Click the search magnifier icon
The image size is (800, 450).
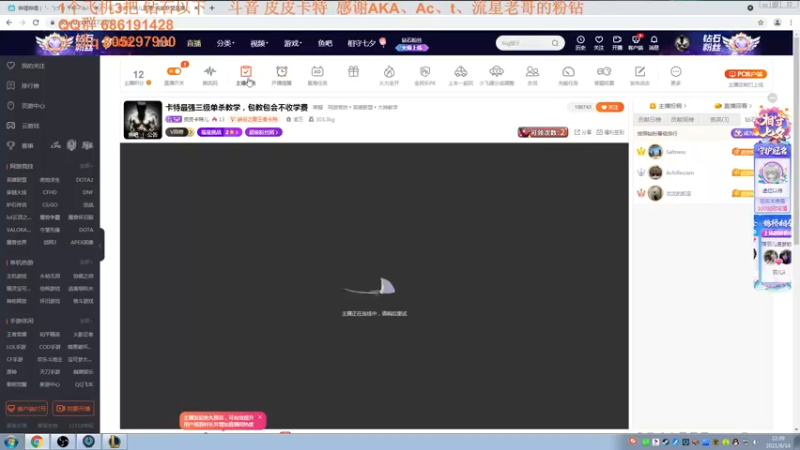(x=555, y=43)
